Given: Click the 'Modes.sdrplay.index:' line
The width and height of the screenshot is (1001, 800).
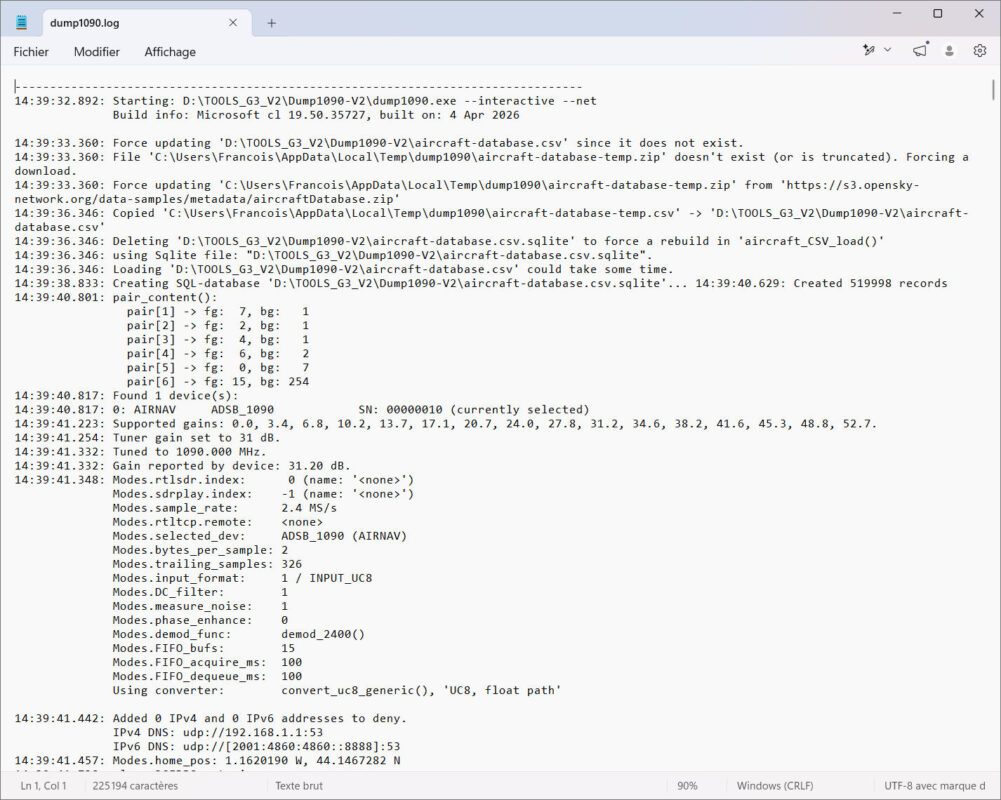Looking at the screenshot, I should pos(264,494).
